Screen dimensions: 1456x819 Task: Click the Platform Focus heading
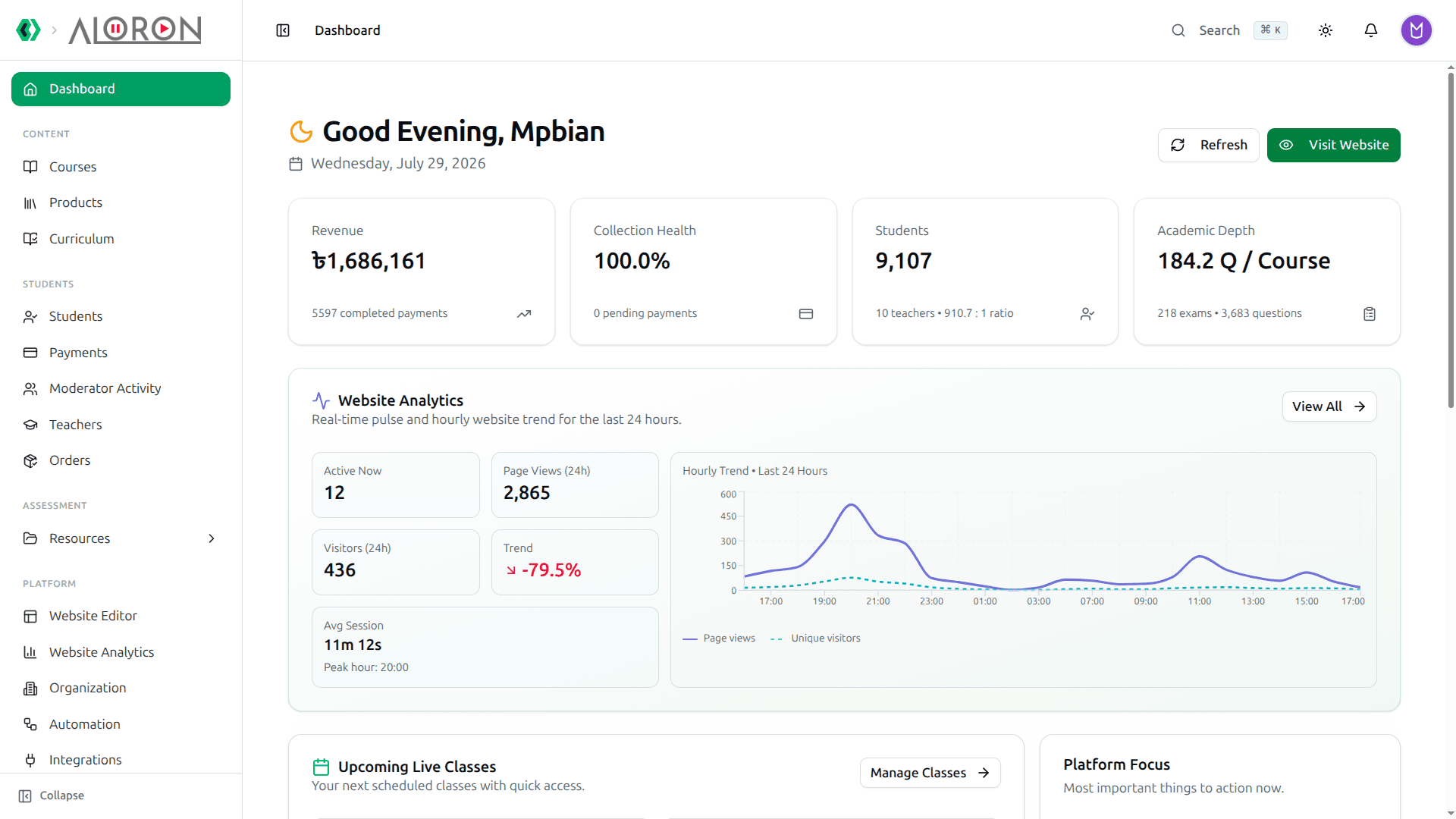(1116, 764)
